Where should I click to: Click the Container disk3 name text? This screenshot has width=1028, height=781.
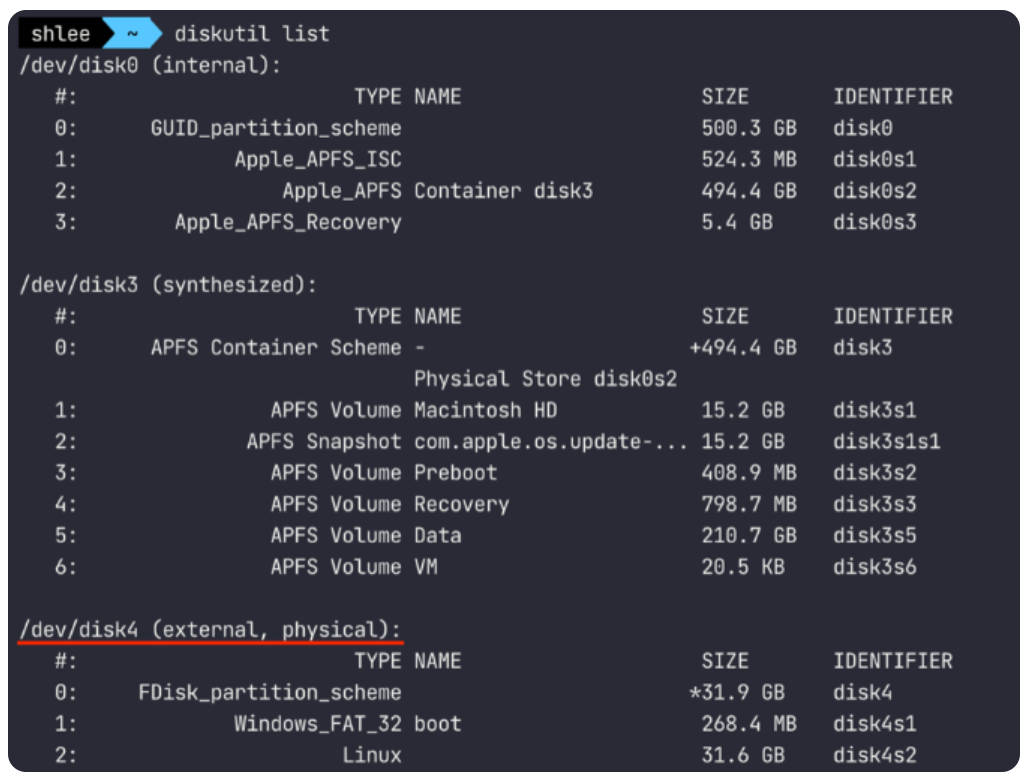pyautogui.click(x=503, y=190)
